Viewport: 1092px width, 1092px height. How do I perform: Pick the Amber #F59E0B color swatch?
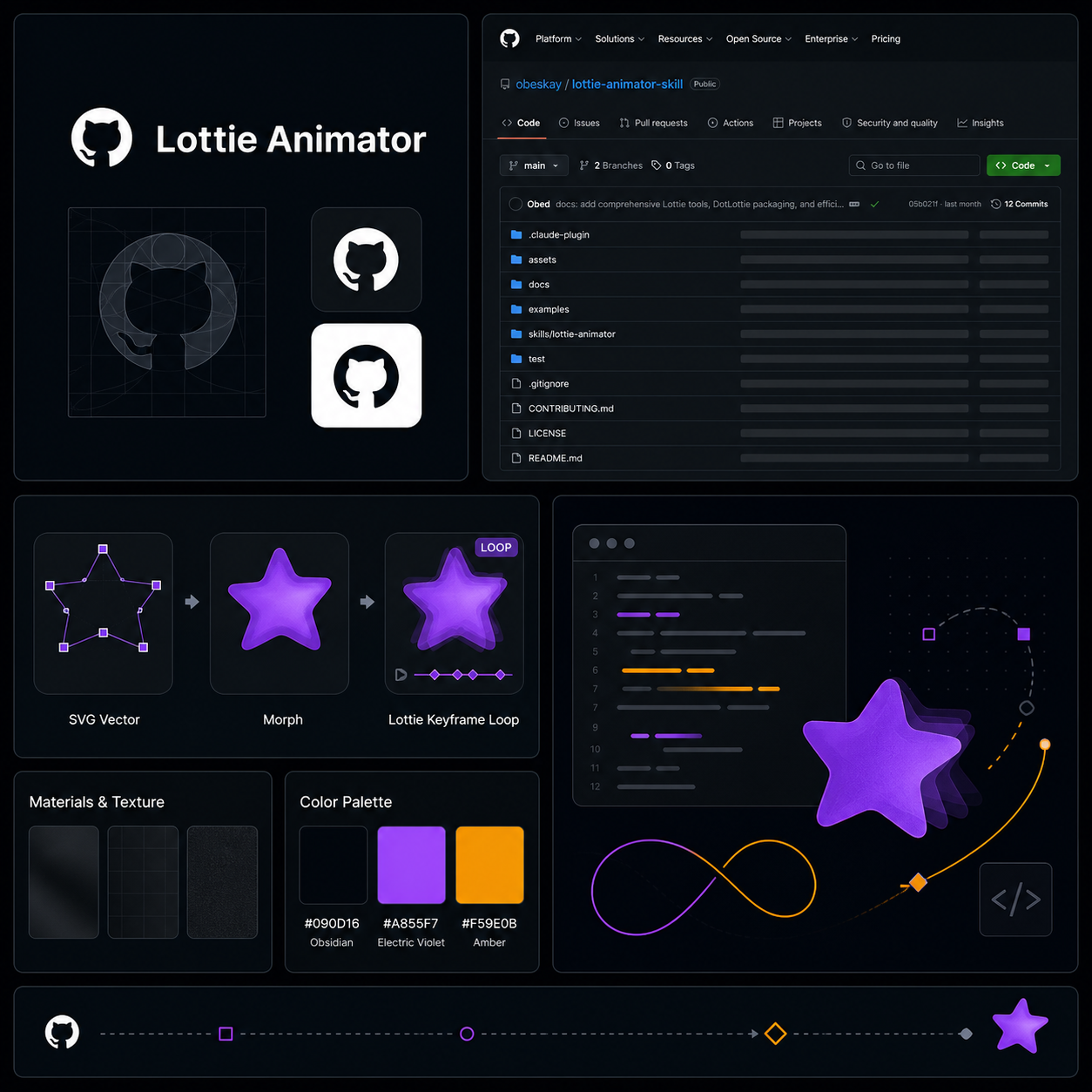tap(490, 865)
